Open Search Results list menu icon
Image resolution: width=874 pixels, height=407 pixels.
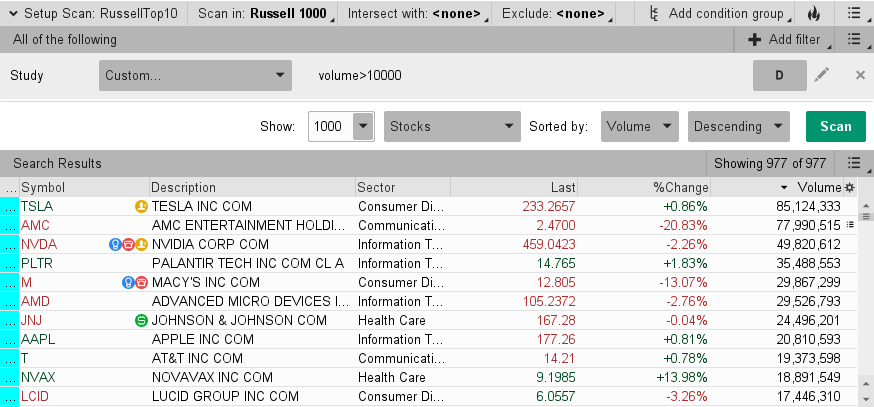854,163
